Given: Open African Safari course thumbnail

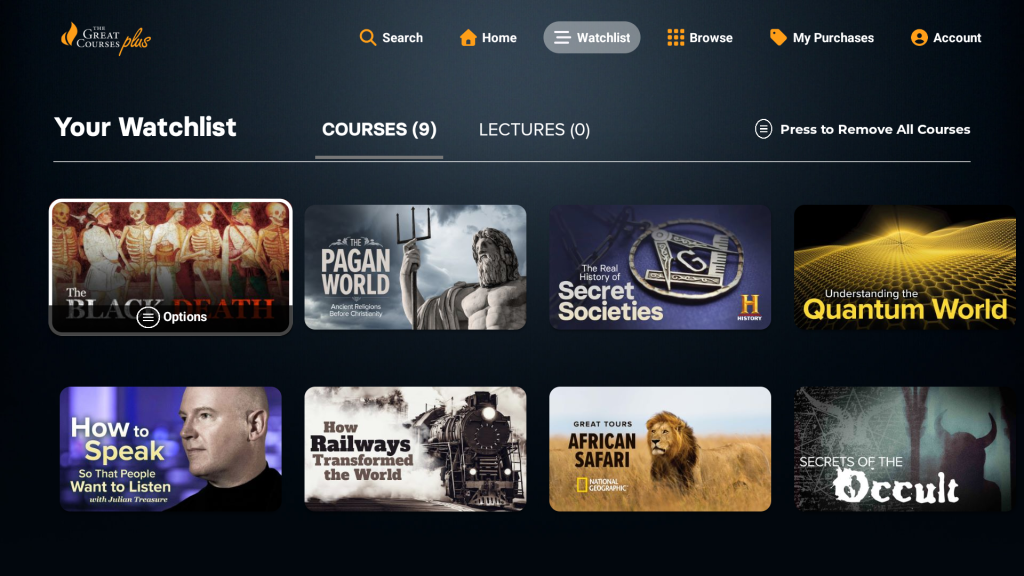Looking at the screenshot, I should [660, 449].
